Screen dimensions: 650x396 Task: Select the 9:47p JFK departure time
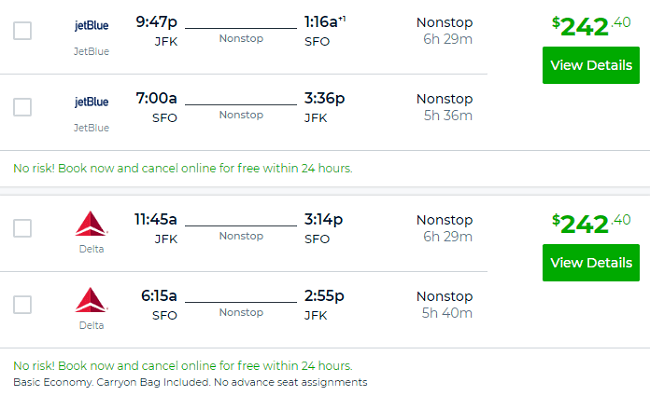(x=156, y=22)
